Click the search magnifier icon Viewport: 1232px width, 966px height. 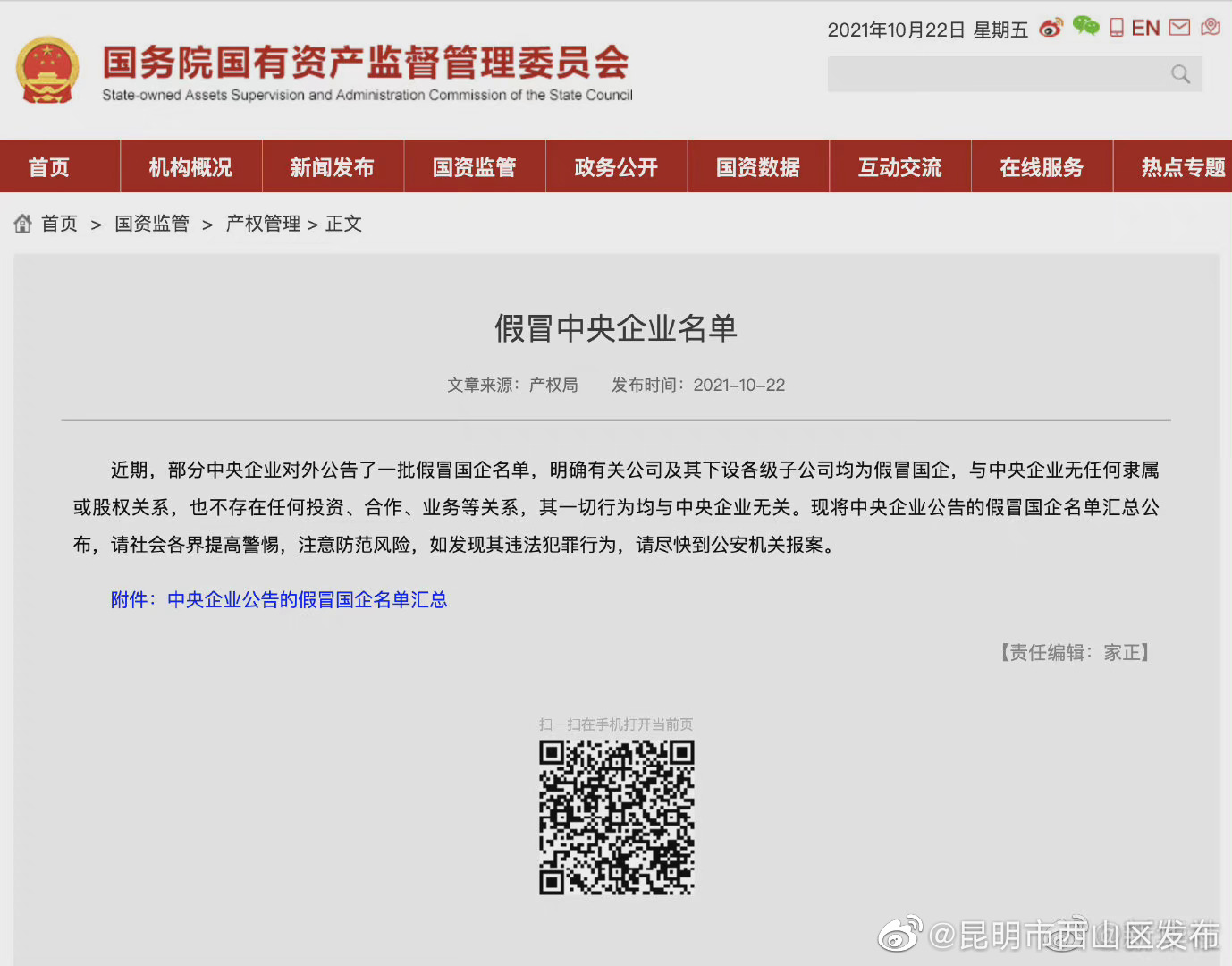click(1180, 73)
